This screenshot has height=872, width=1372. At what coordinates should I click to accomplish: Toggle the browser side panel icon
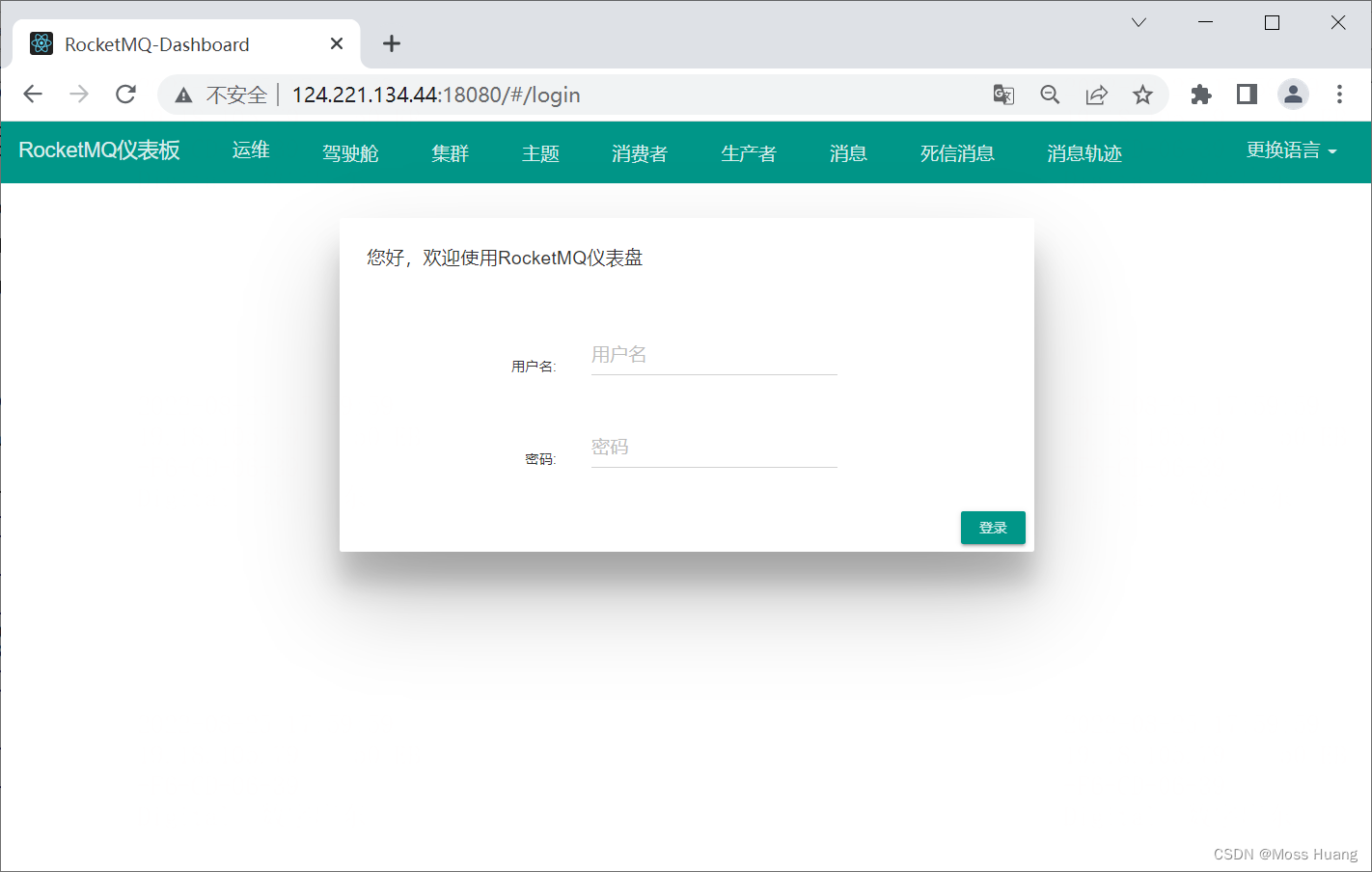point(1247,95)
